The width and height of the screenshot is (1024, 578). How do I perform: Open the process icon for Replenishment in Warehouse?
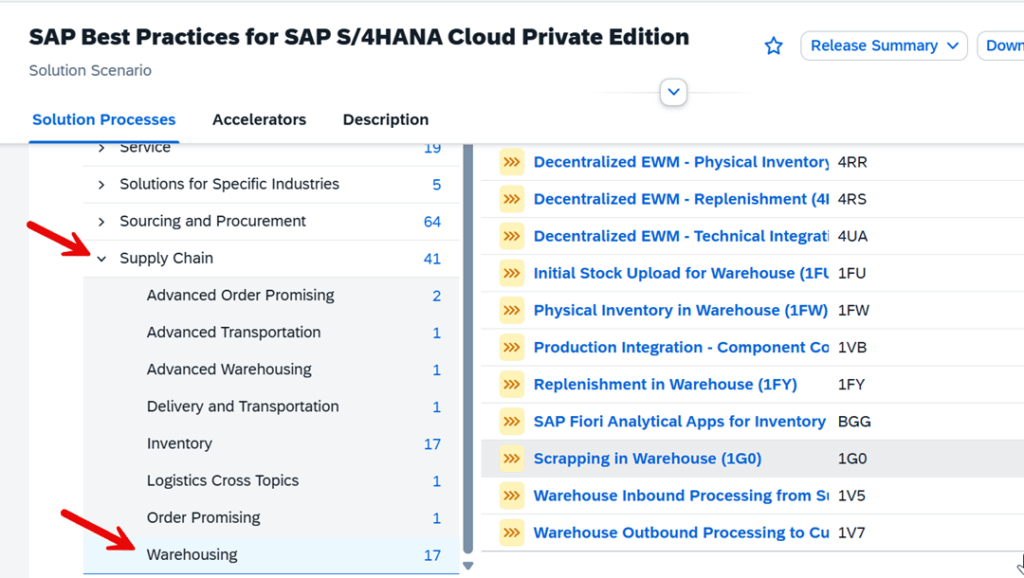[x=511, y=384]
